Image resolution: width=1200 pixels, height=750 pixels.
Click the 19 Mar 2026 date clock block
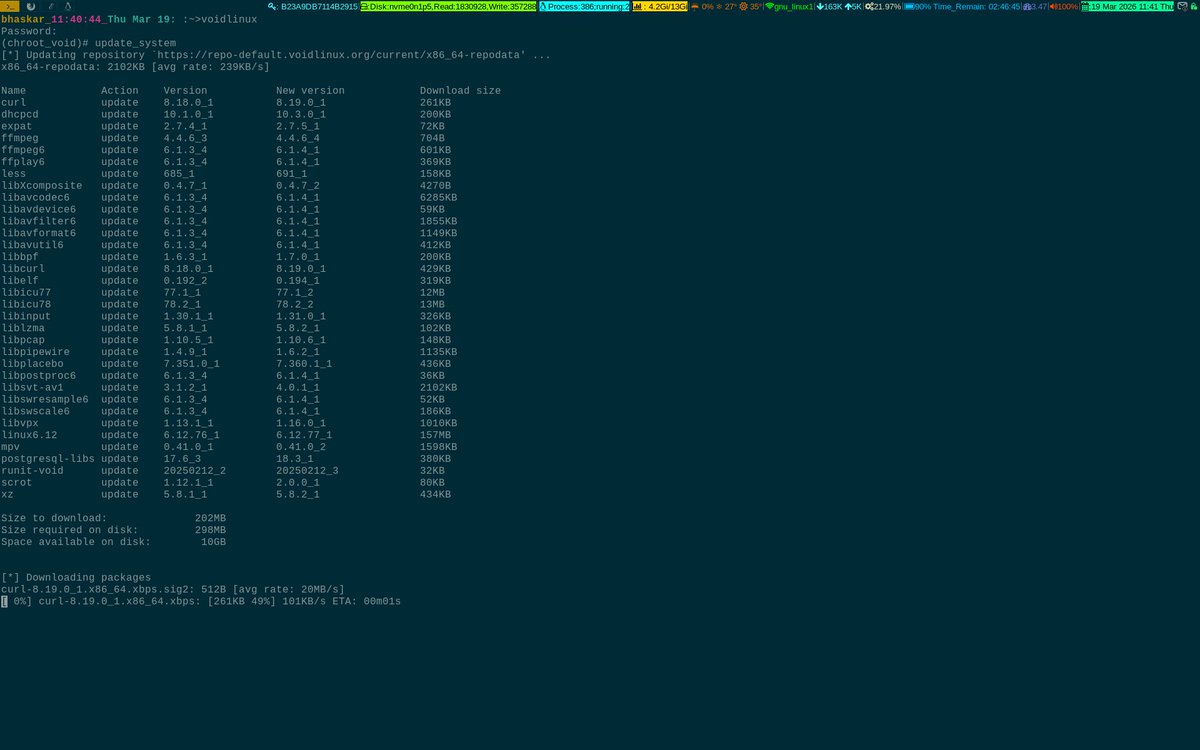tap(1128, 6)
